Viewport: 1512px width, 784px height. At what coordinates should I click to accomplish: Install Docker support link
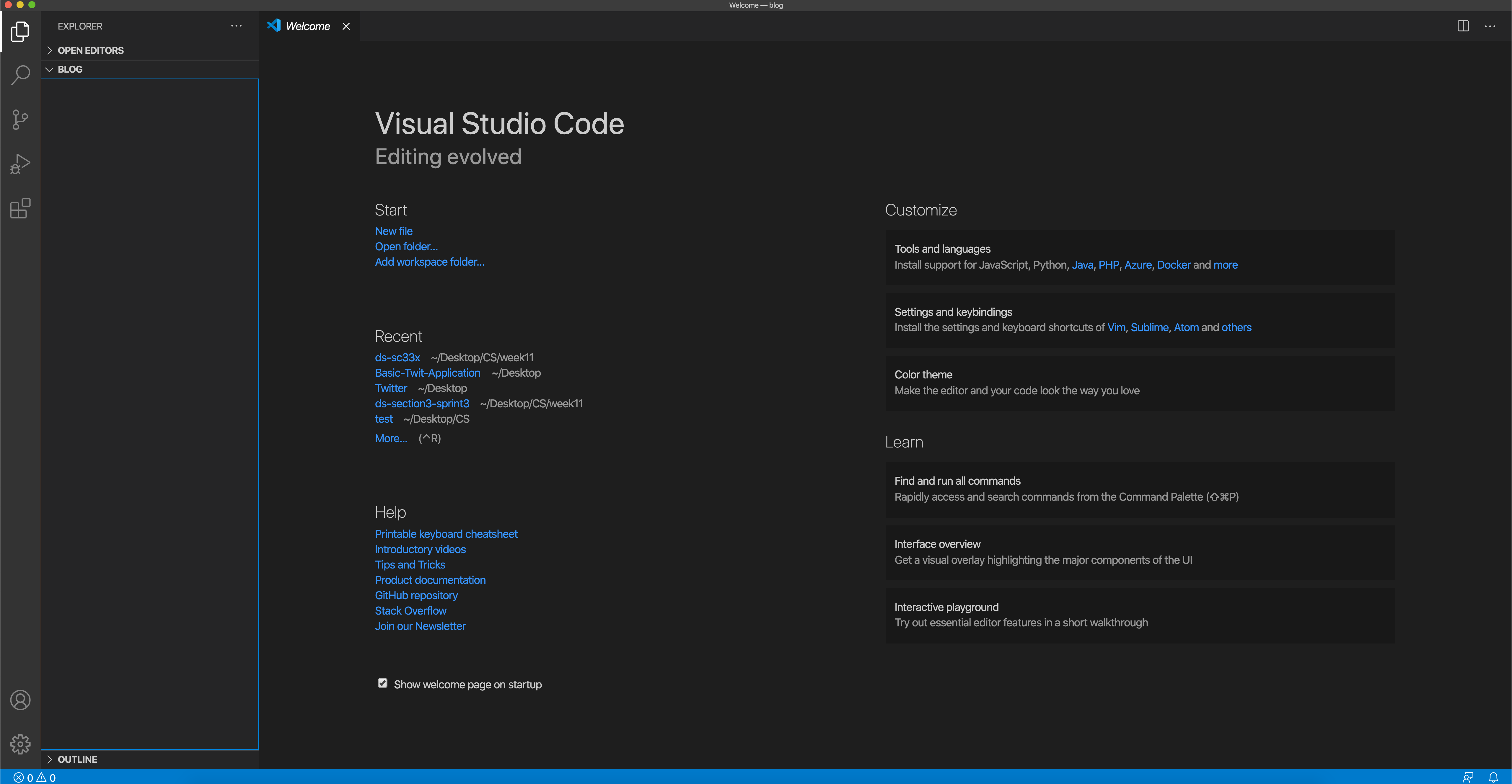(1174, 265)
